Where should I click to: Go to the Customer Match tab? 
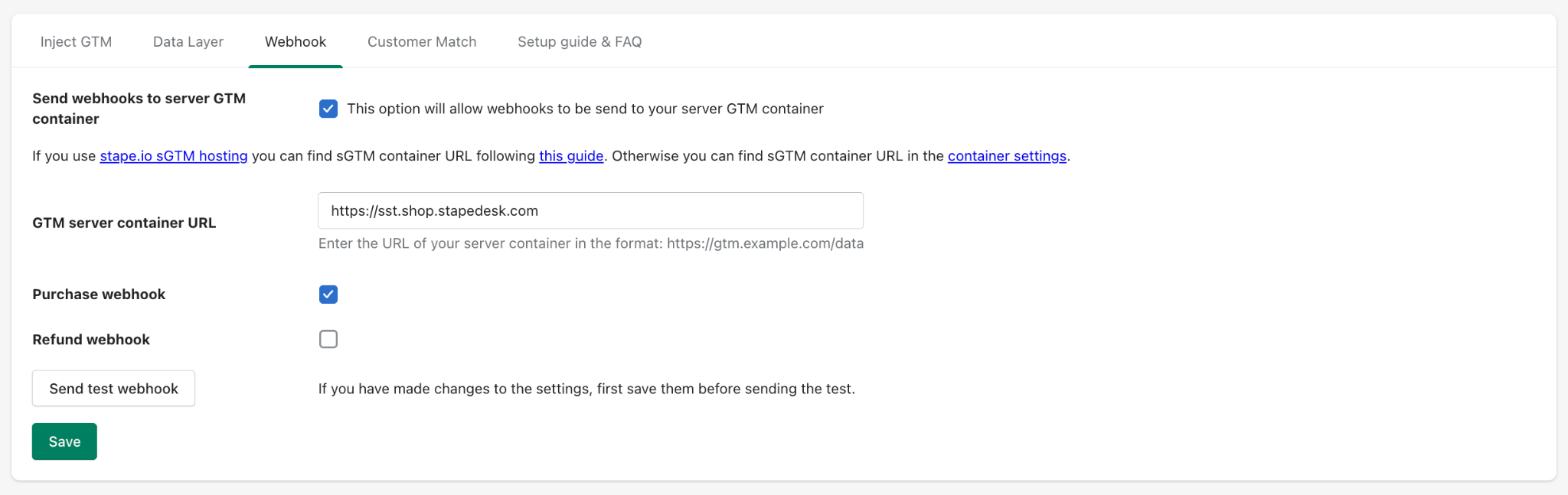(x=422, y=42)
